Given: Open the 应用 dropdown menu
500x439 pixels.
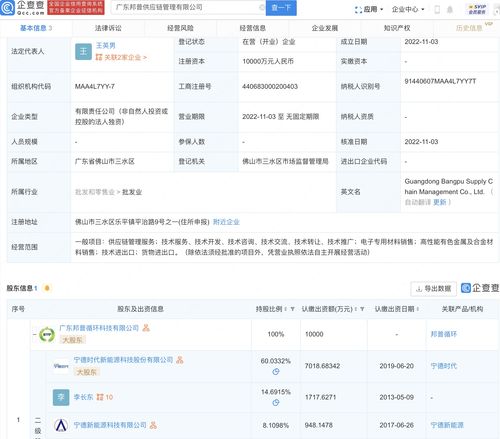Looking at the screenshot, I should (x=369, y=10).
